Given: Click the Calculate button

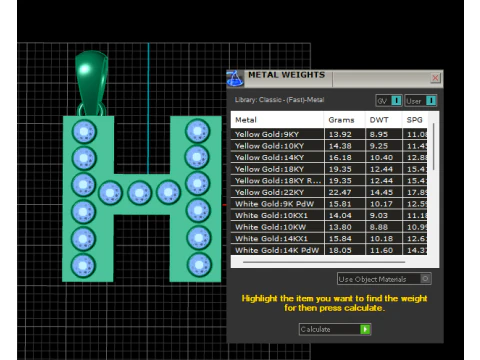Looking at the screenshot, I should [x=335, y=329].
